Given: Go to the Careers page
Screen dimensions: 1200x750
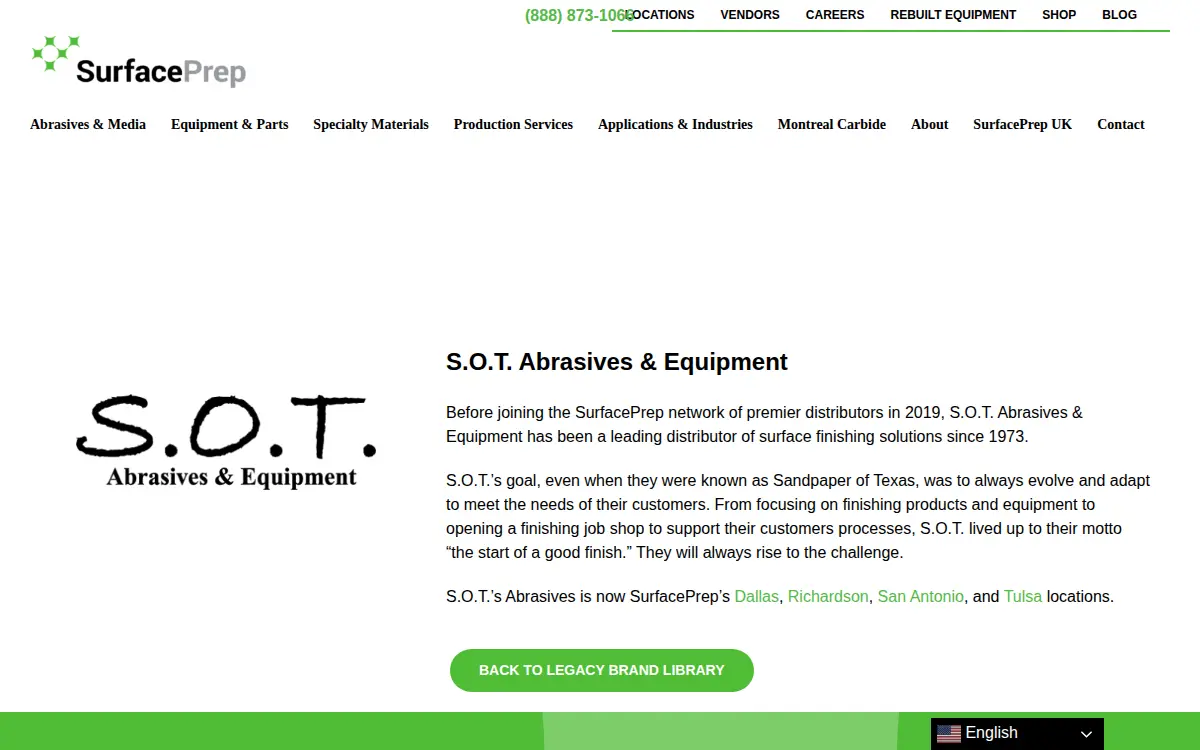Looking at the screenshot, I should coord(835,15).
